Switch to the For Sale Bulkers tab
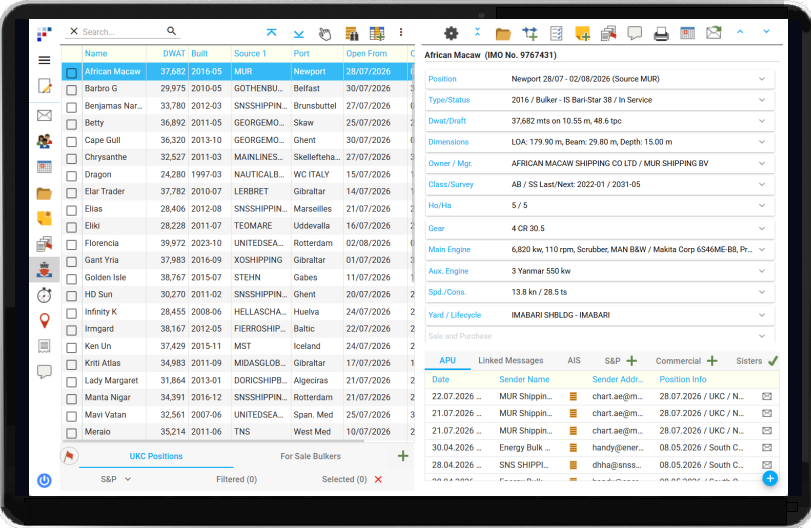This screenshot has height=528, width=811. 310,456
